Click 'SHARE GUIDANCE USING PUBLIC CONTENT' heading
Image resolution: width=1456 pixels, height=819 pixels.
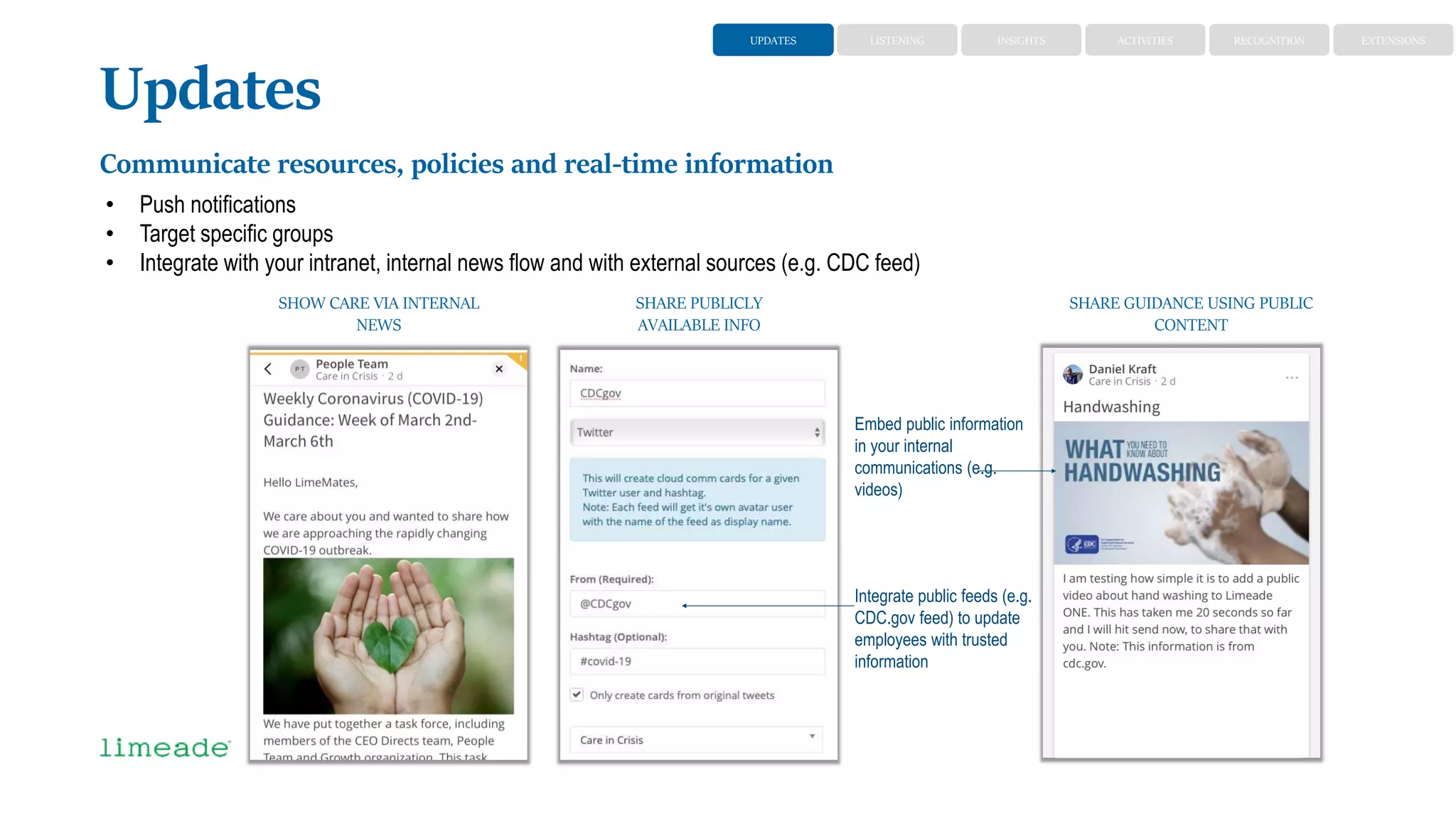coord(1191,314)
